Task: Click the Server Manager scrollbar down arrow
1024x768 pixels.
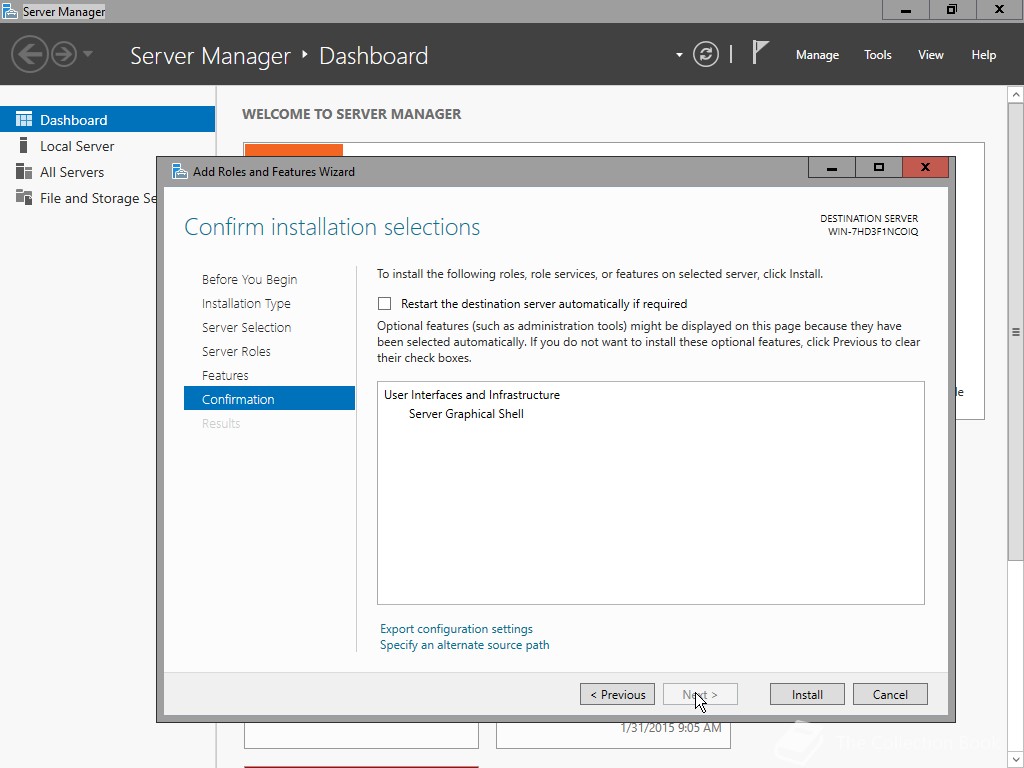Action: (1016, 760)
